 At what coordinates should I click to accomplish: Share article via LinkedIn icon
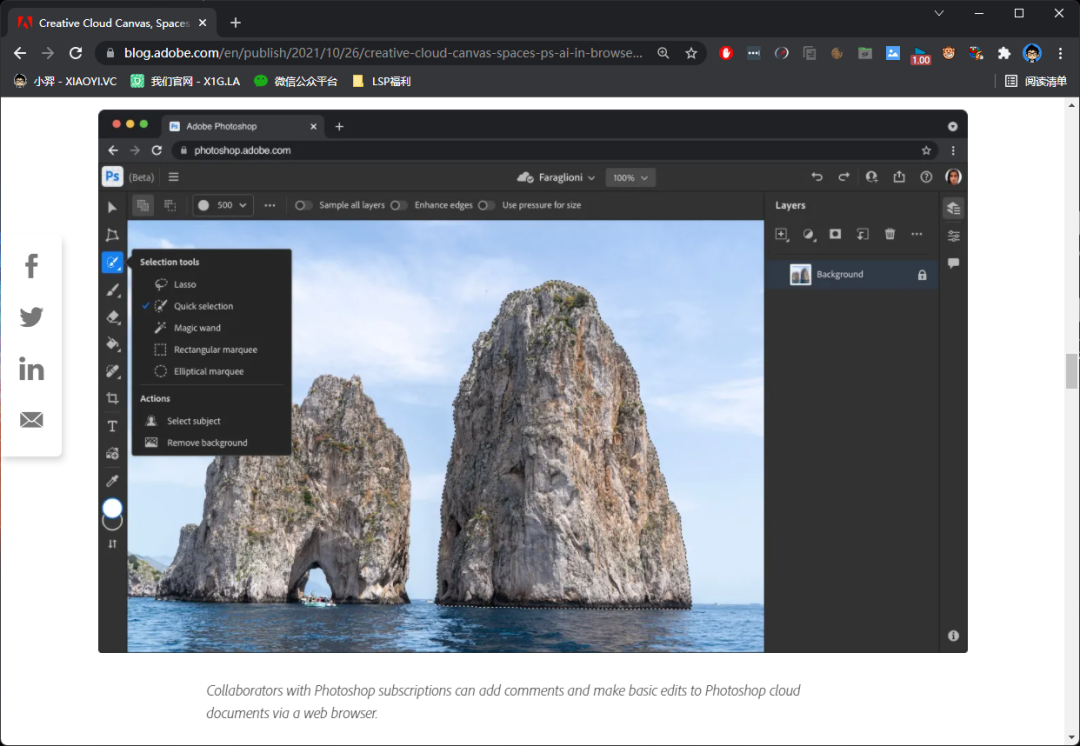click(31, 369)
